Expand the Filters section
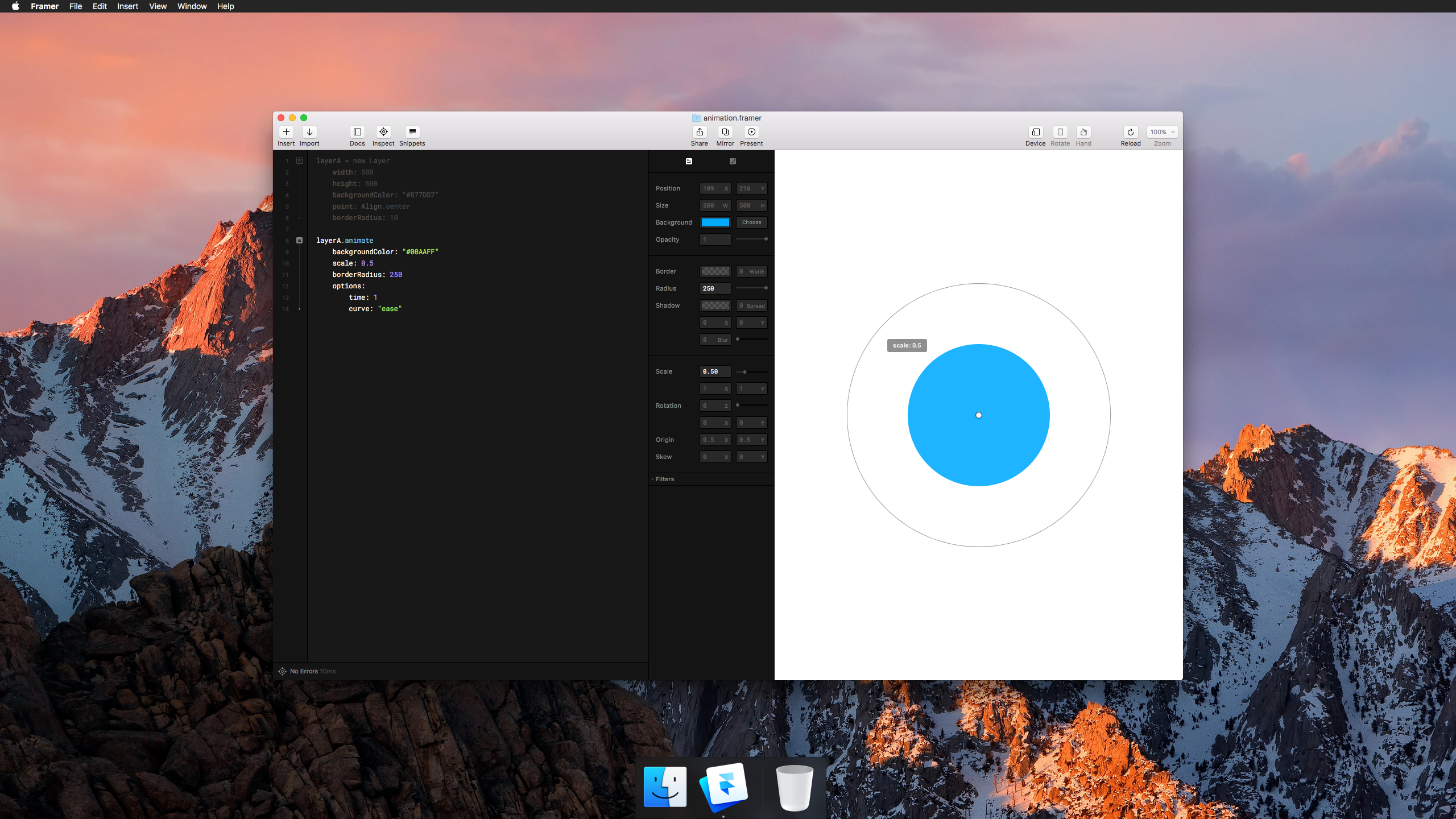This screenshot has height=819, width=1456. point(664,479)
